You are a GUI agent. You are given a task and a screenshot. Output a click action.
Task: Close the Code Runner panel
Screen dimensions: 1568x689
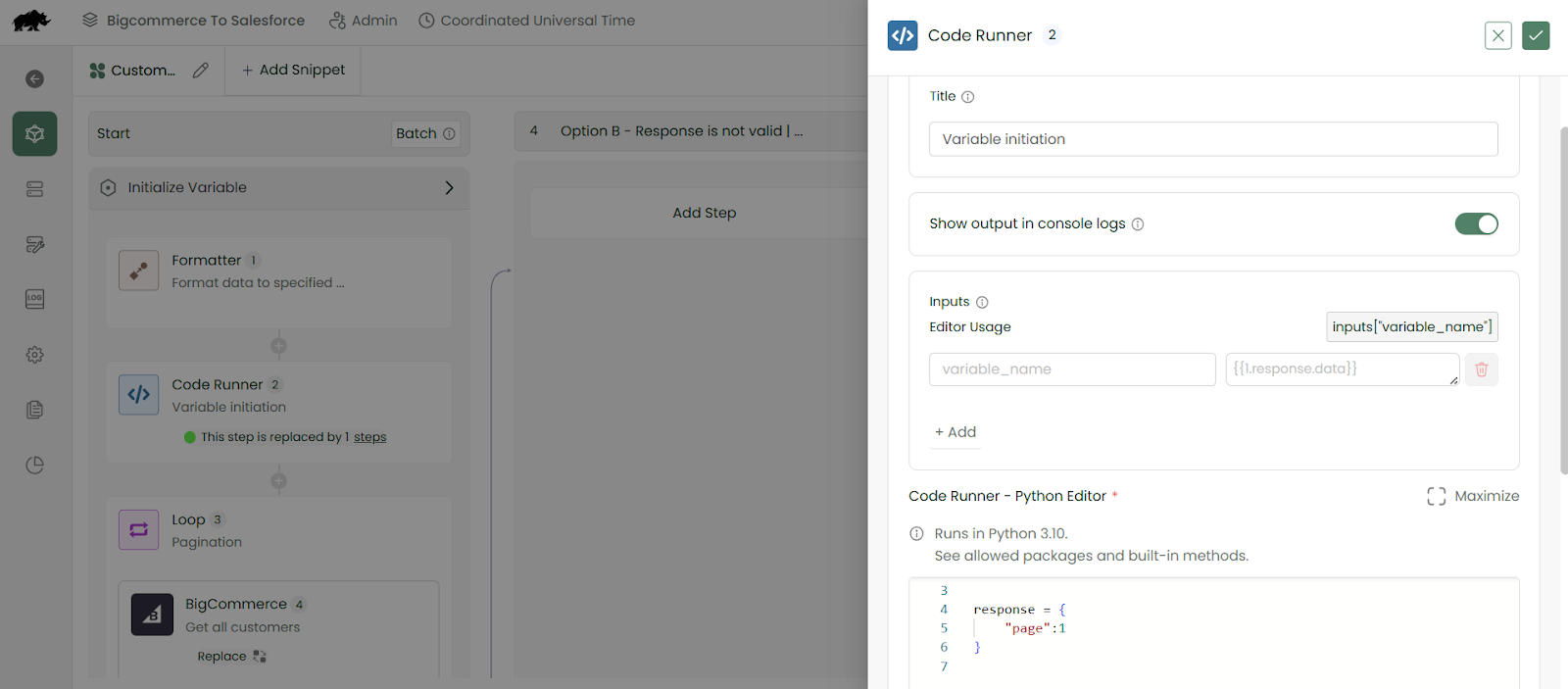coord(1497,36)
